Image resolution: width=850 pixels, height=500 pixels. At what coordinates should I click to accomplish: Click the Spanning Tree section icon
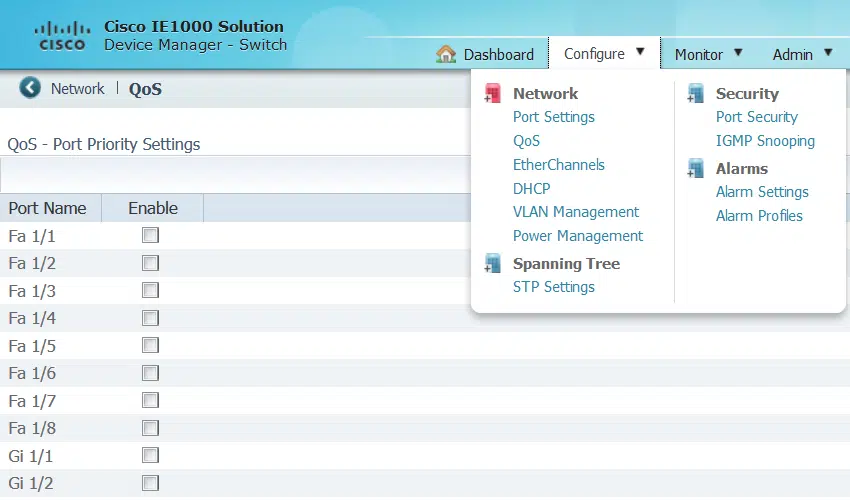493,264
